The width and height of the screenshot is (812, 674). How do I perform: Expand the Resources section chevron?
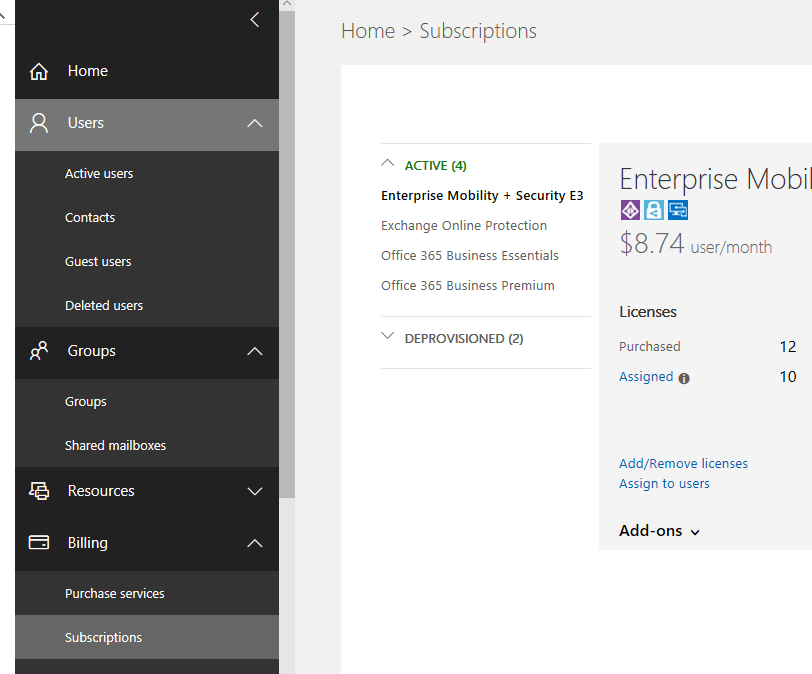click(255, 491)
